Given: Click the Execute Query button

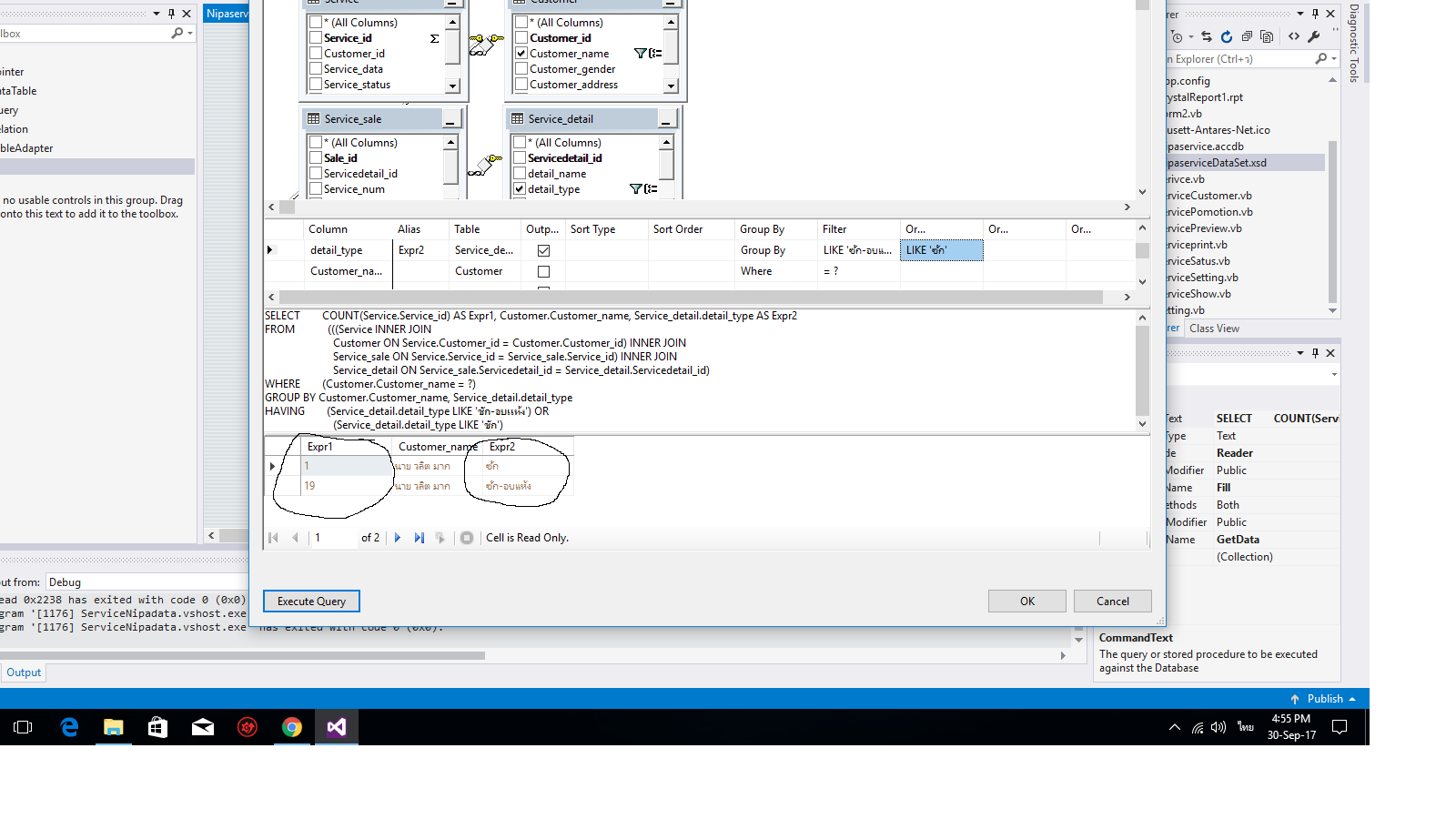Looking at the screenshot, I should point(311,602).
